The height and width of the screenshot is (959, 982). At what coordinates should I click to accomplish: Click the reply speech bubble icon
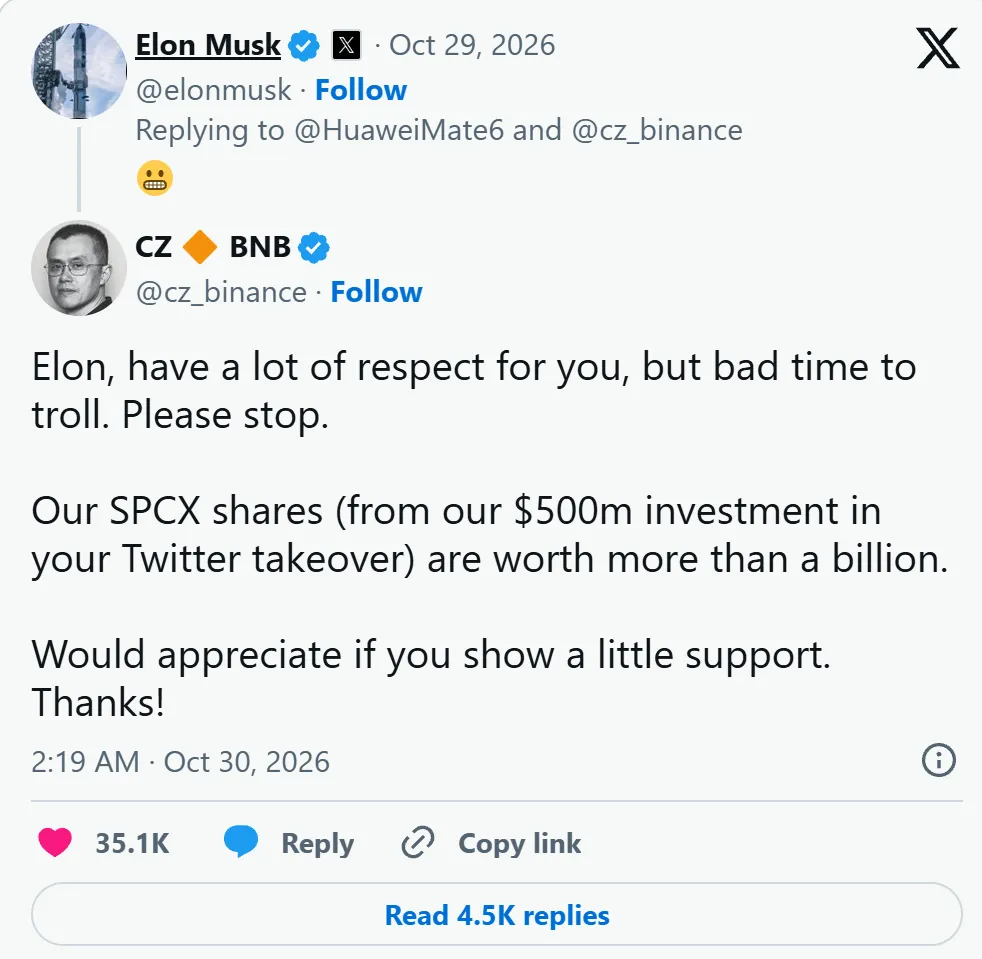pyautogui.click(x=241, y=841)
